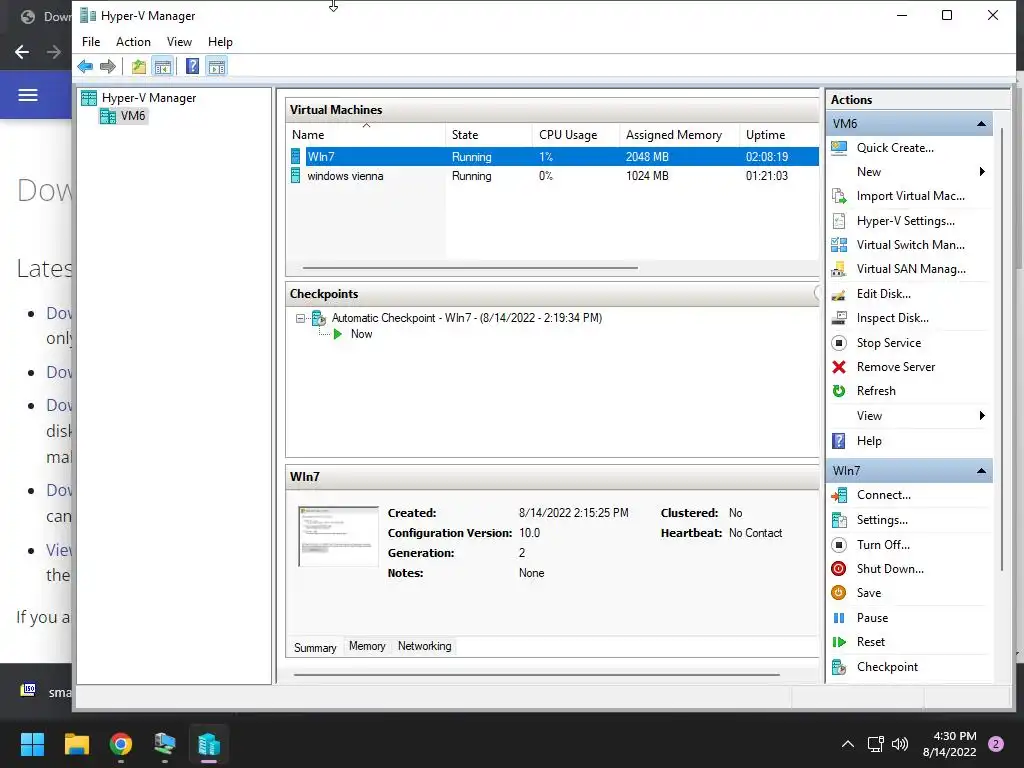The image size is (1024, 768).
Task: Click the Virtual Machines horizontal scrollbar
Action: point(470,268)
